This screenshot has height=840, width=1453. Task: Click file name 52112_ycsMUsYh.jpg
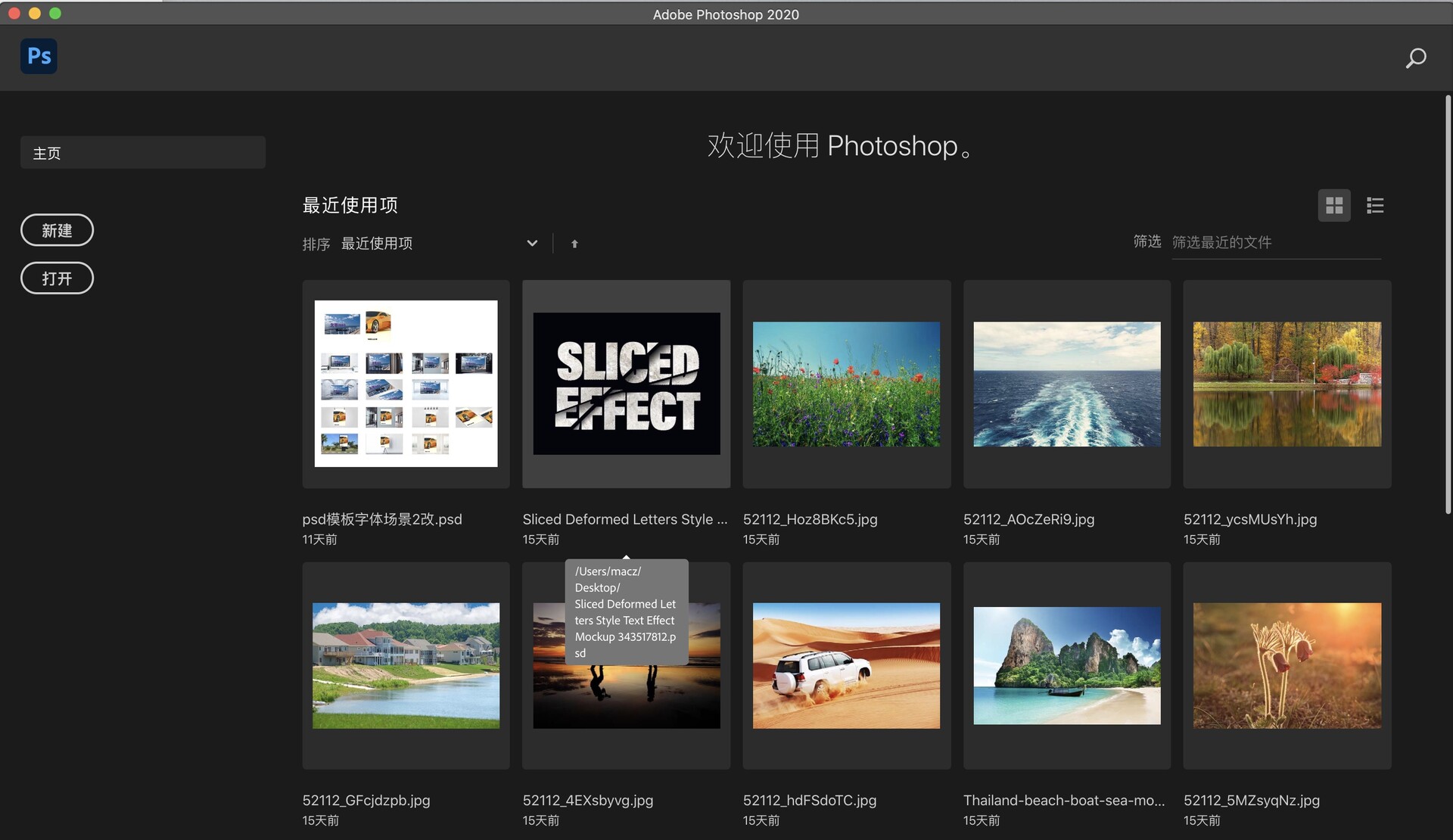(x=1250, y=519)
